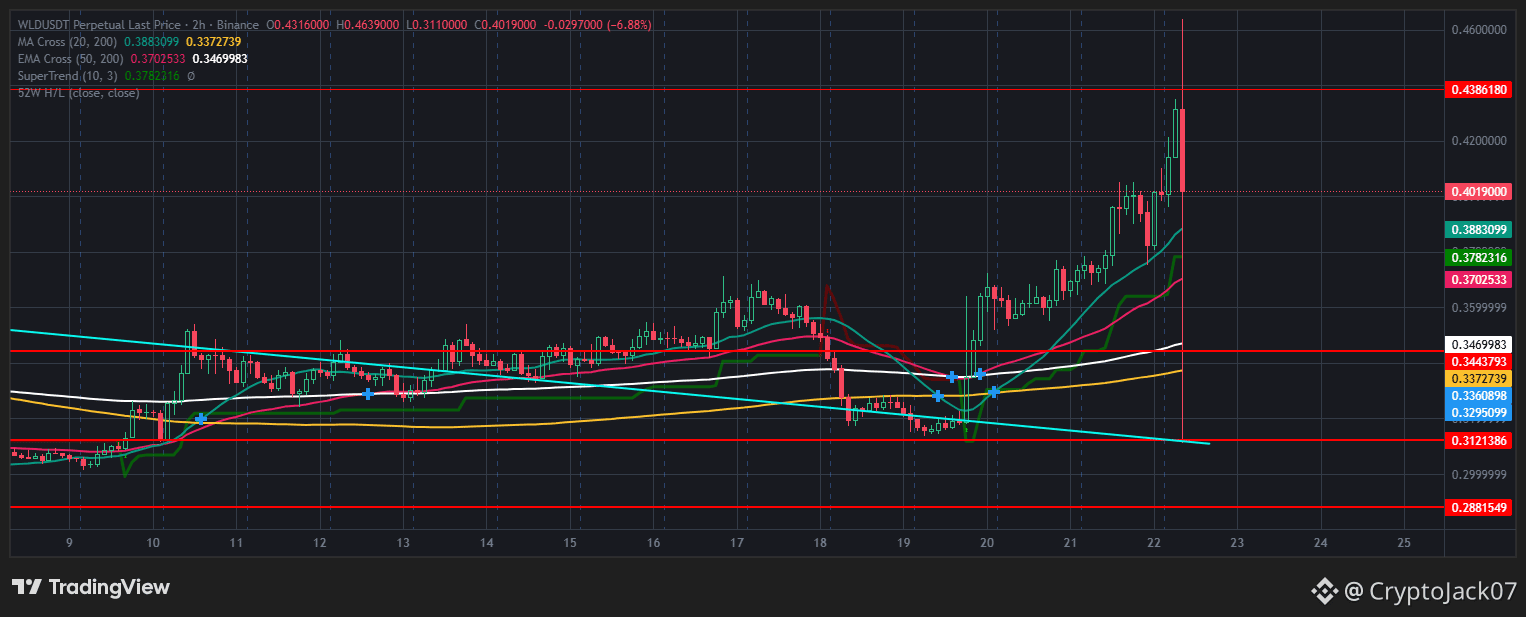Screen dimensions: 1526x617
Task: Select the 52W H/L (close, close) label
Action: pos(79,93)
